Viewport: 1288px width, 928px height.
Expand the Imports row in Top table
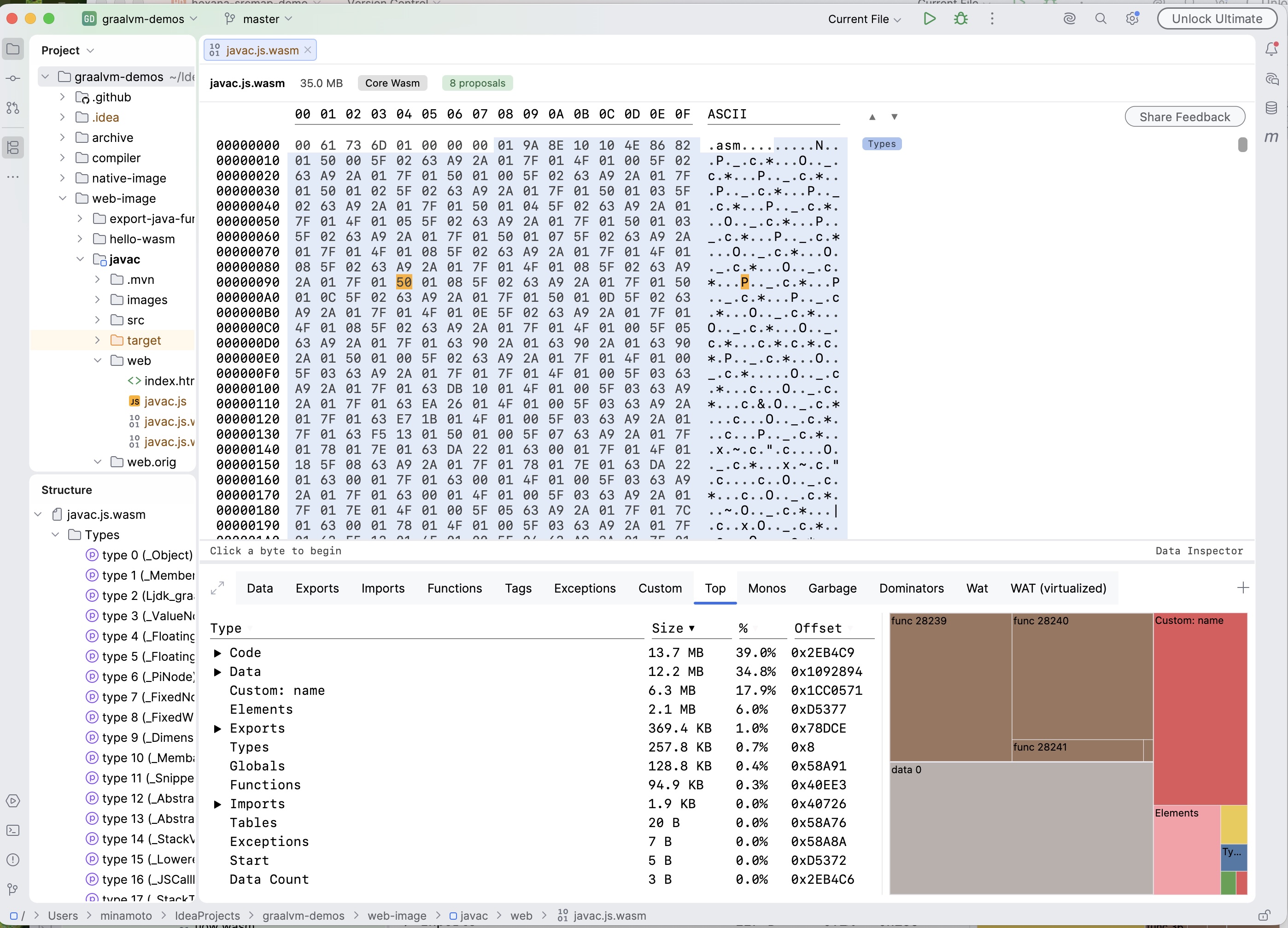(x=217, y=804)
